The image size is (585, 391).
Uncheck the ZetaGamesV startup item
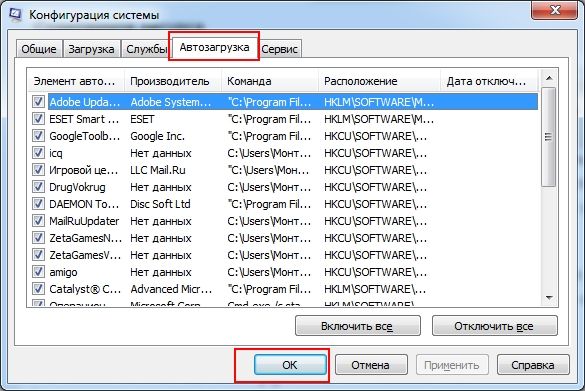[x=38, y=255]
